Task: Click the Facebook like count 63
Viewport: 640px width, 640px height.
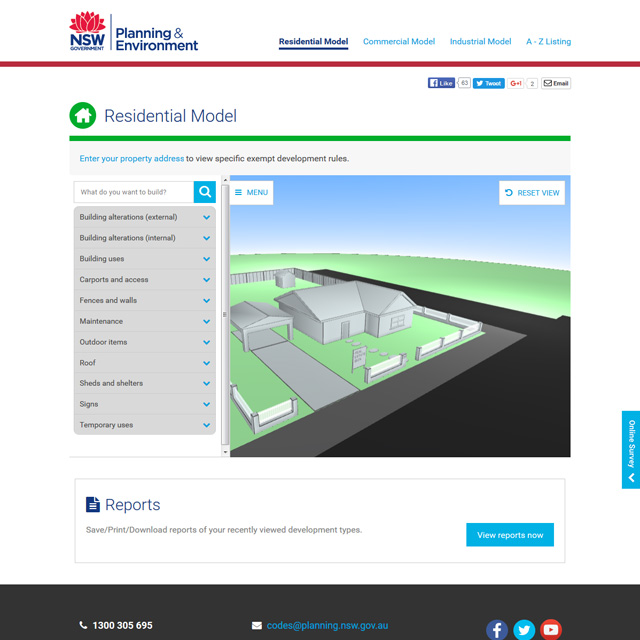Action: pyautogui.click(x=464, y=83)
